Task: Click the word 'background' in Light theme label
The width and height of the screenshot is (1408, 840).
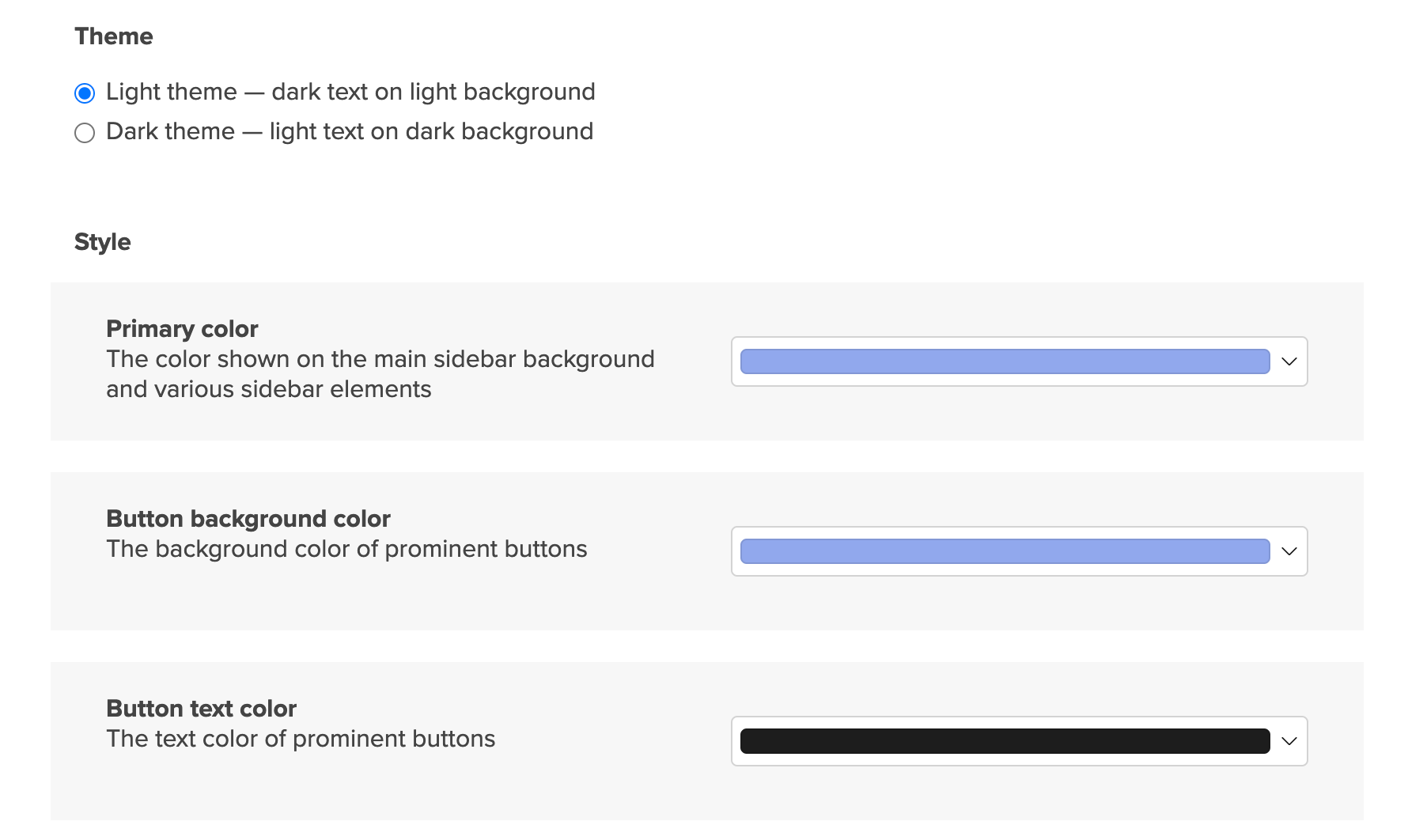Action: [528, 92]
